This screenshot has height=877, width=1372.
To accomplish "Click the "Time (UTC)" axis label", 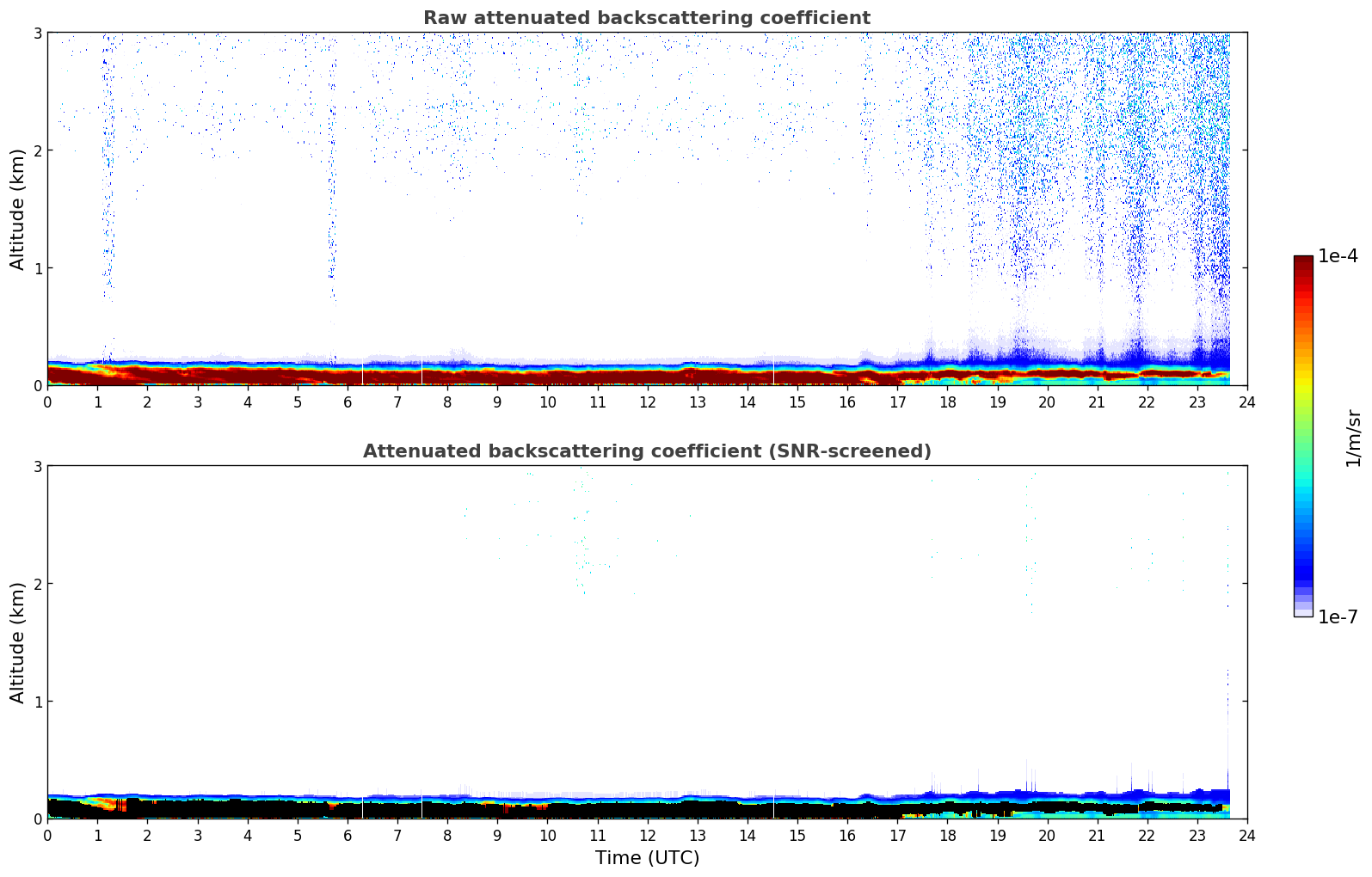I will (x=647, y=858).
